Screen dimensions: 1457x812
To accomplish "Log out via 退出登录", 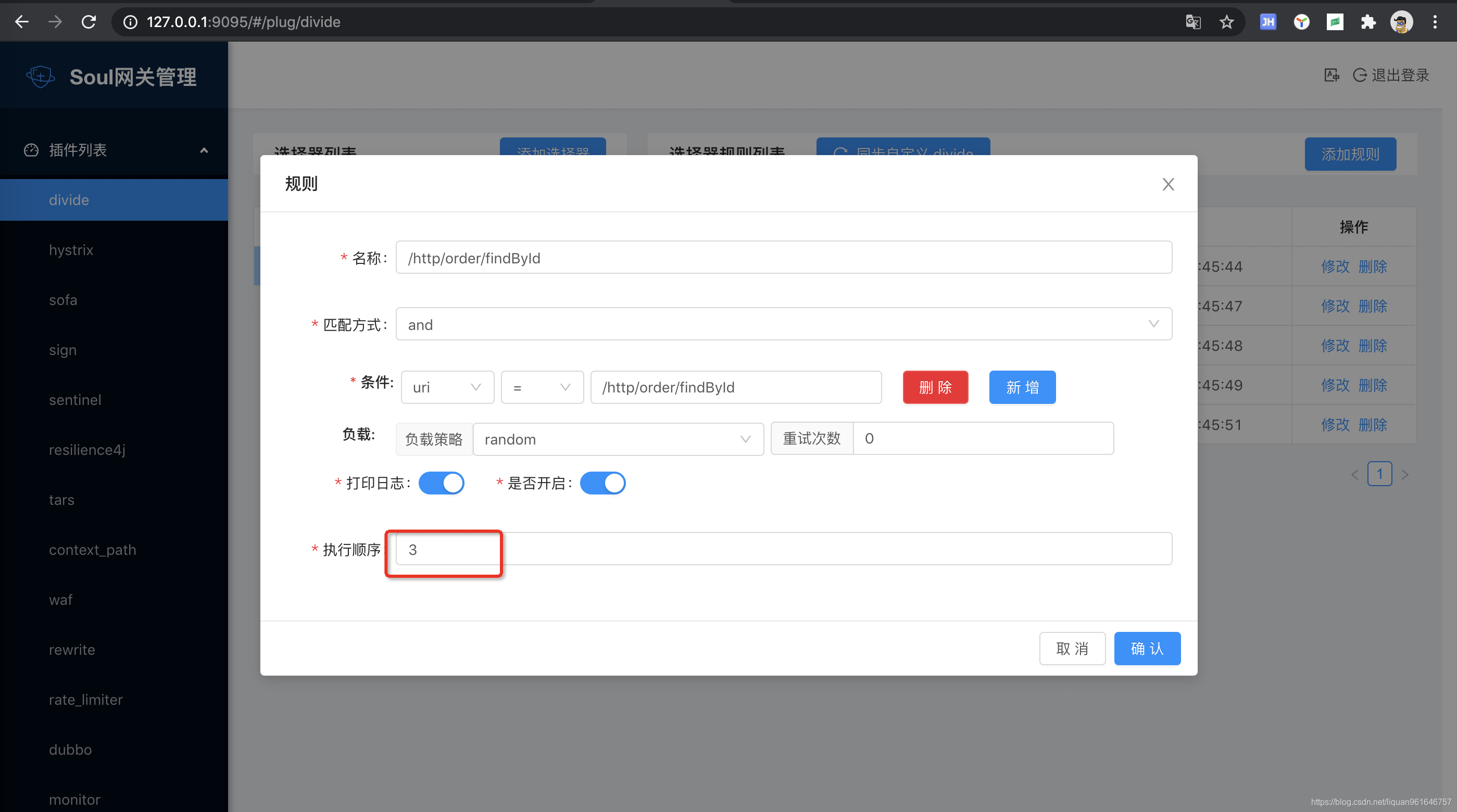I will [x=1391, y=74].
